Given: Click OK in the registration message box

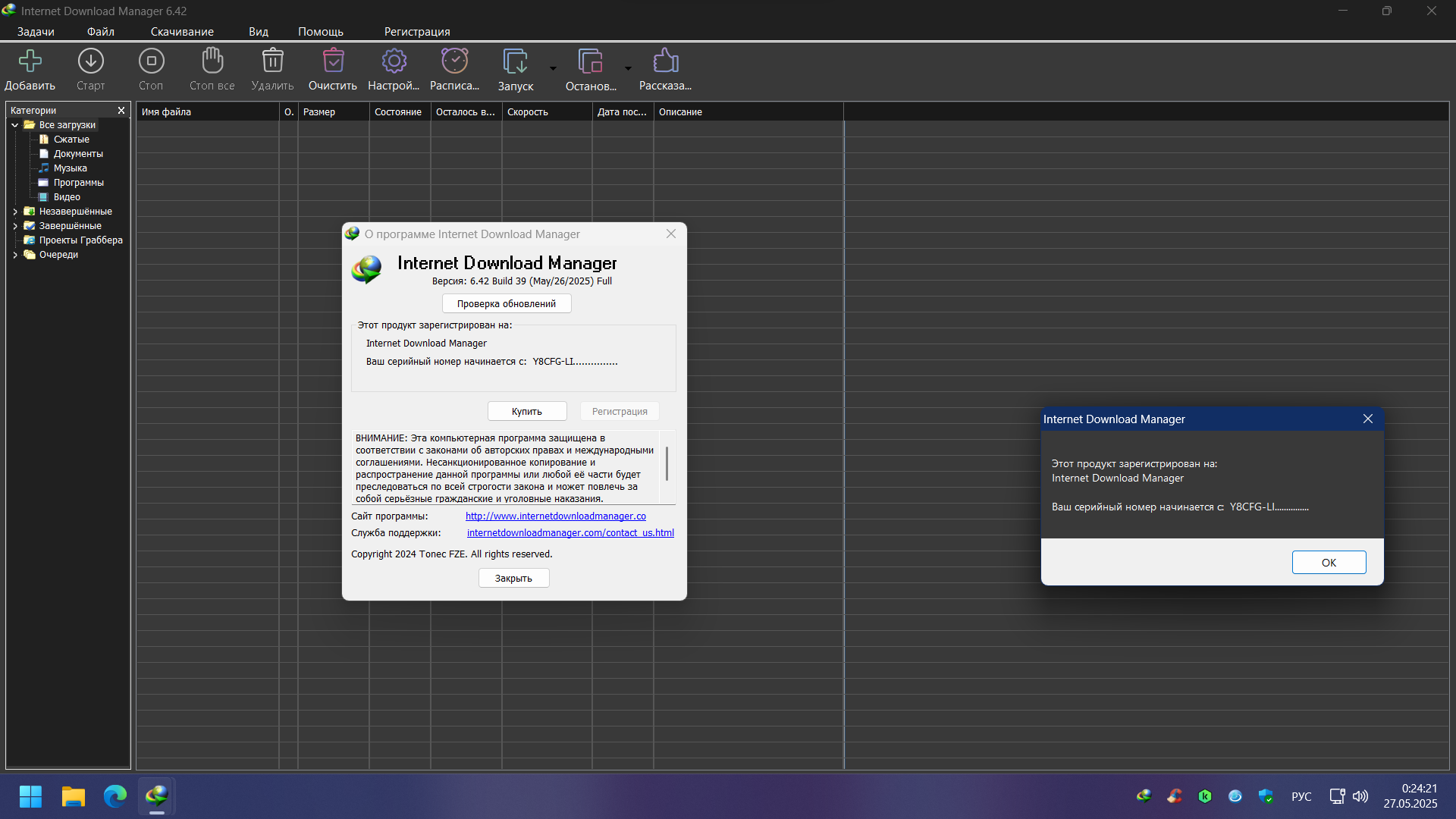Looking at the screenshot, I should [1329, 563].
